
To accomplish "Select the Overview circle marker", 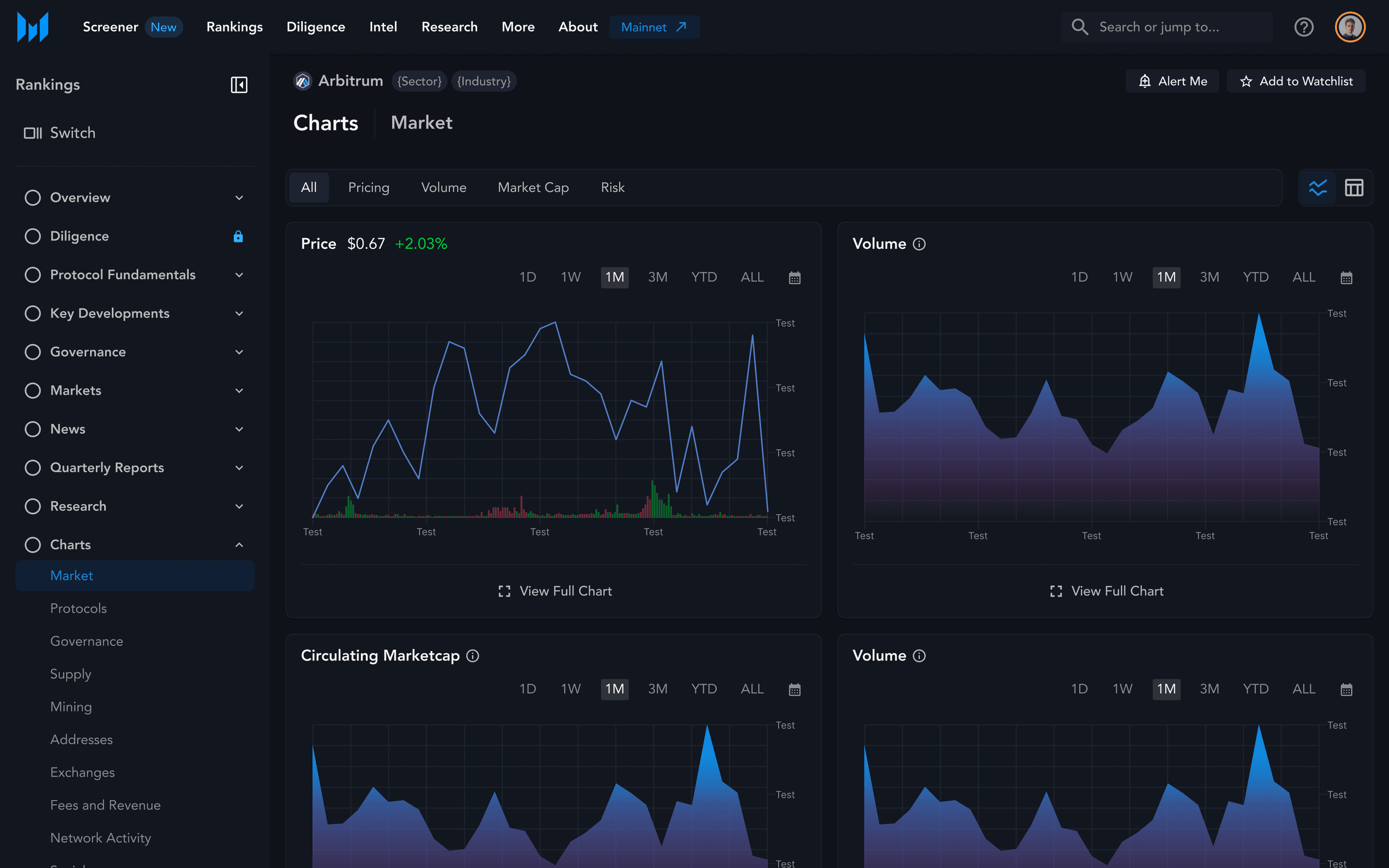I will click(33, 197).
